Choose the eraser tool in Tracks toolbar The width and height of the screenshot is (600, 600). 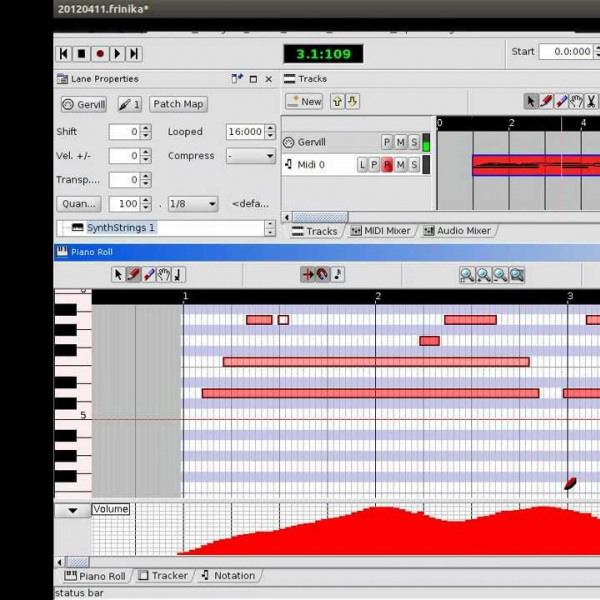[562, 101]
